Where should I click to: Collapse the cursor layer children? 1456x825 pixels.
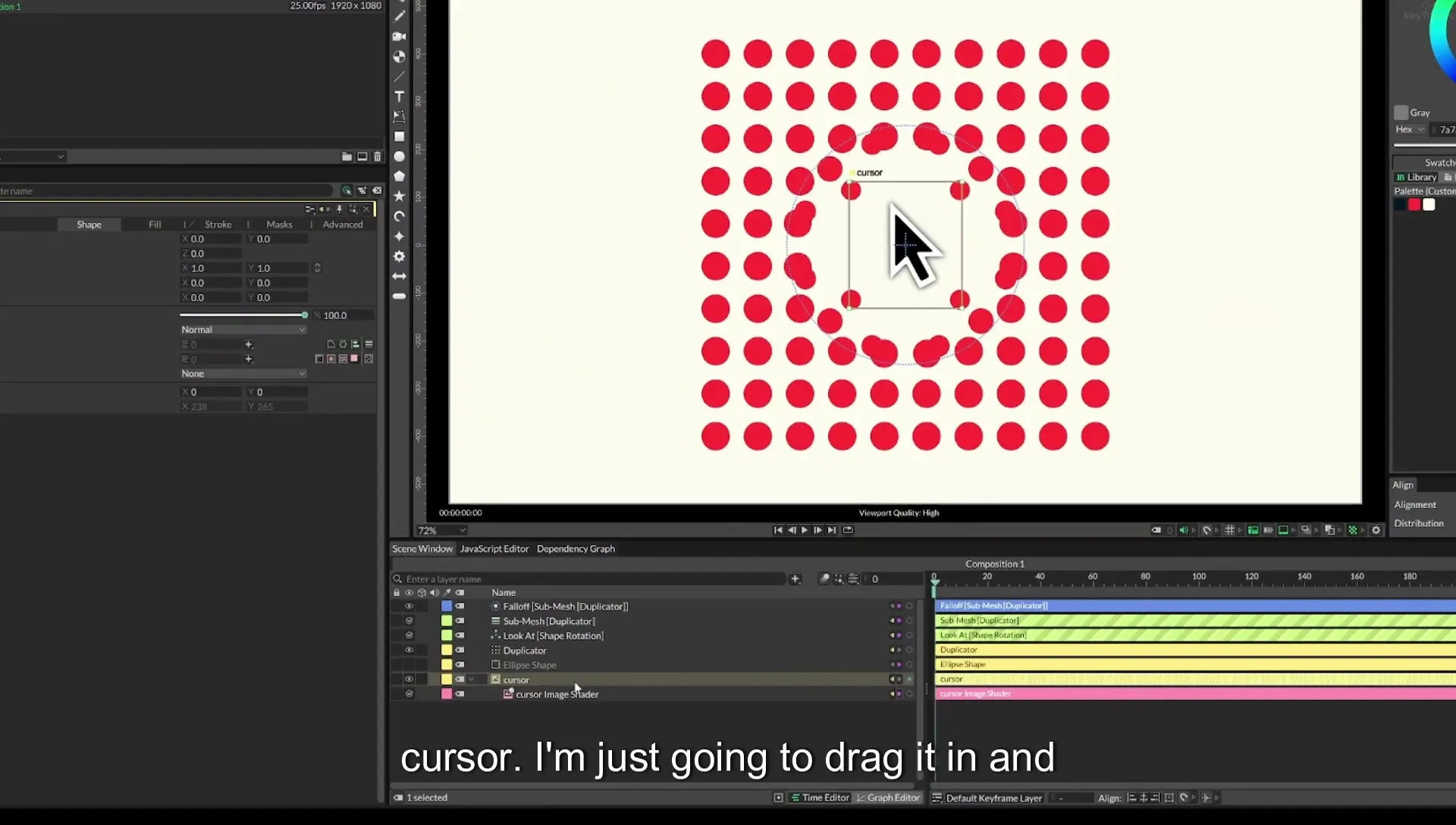[471, 679]
